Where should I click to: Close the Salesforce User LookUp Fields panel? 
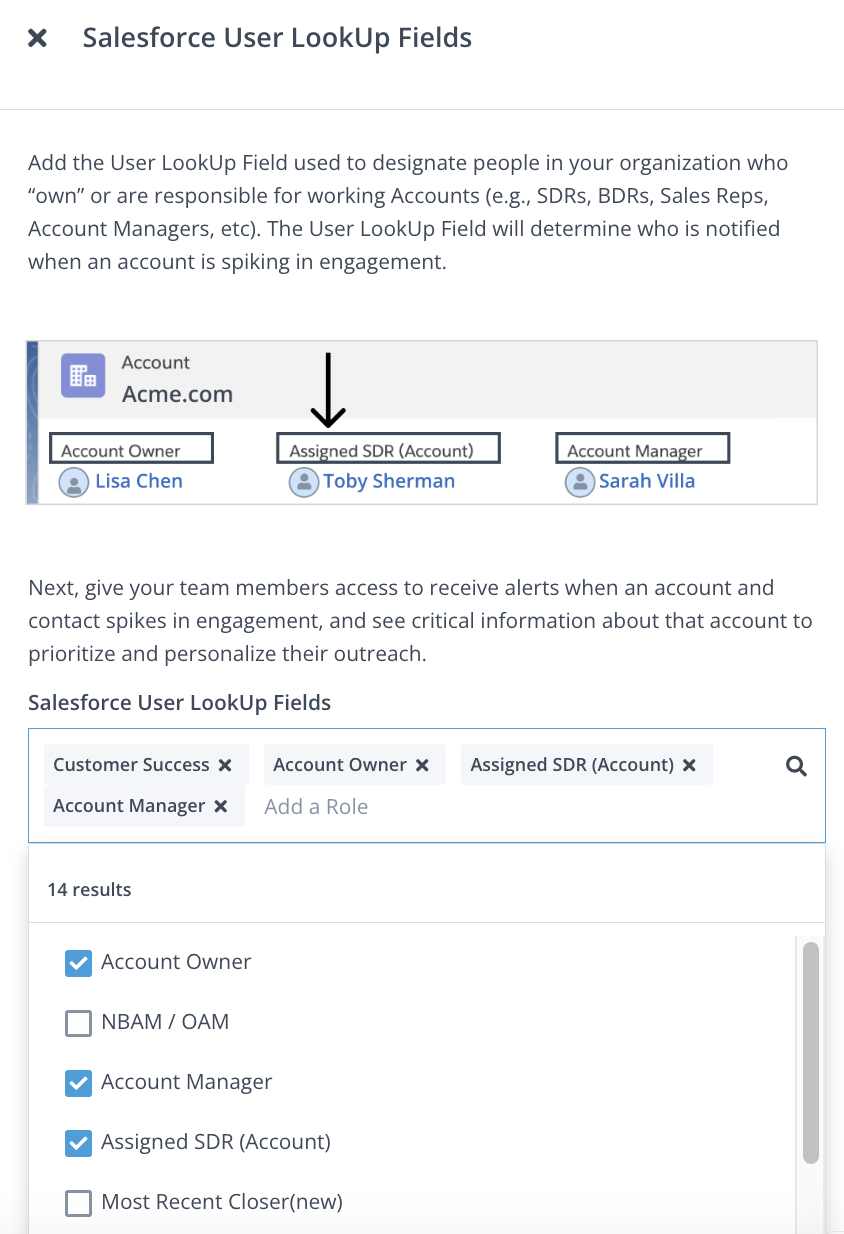pos(37,39)
